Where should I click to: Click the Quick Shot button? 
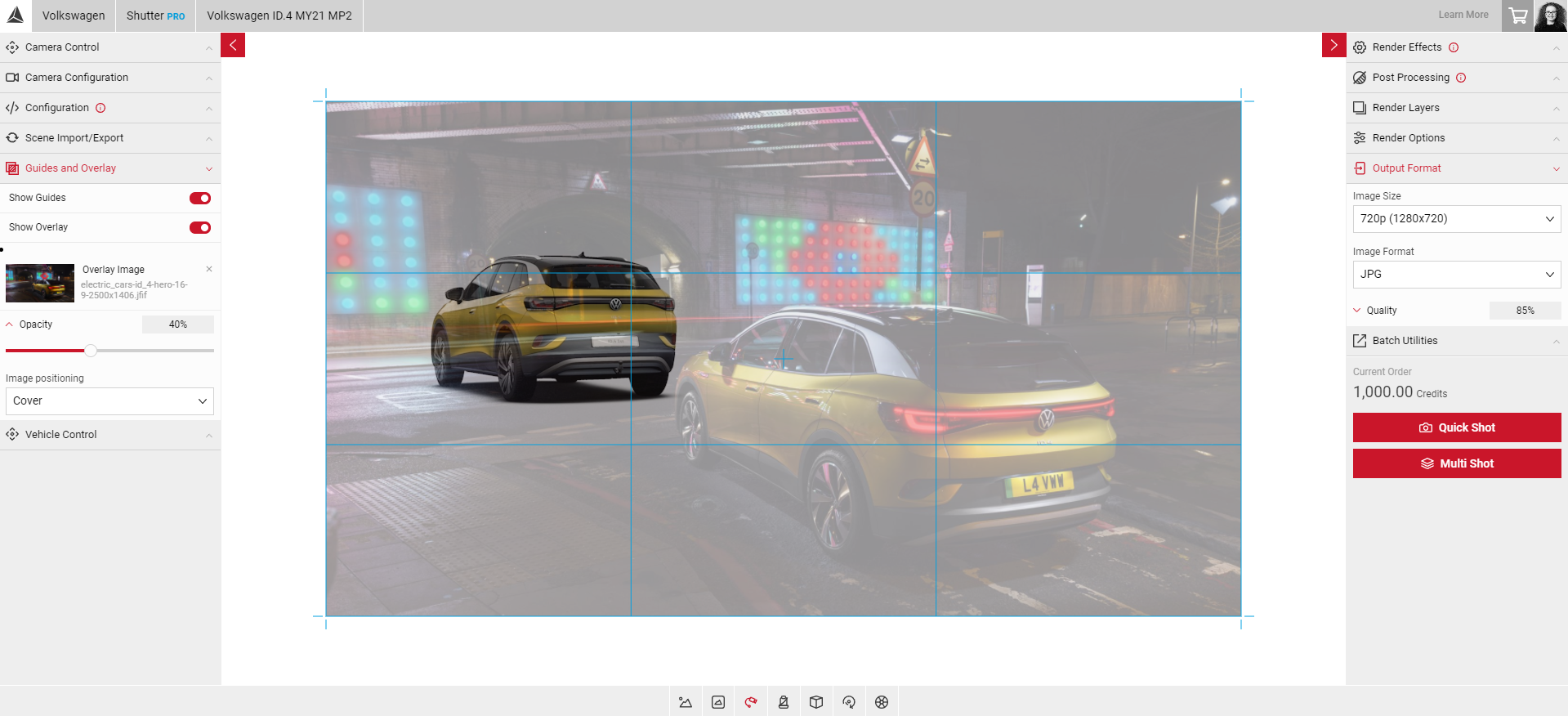1457,427
